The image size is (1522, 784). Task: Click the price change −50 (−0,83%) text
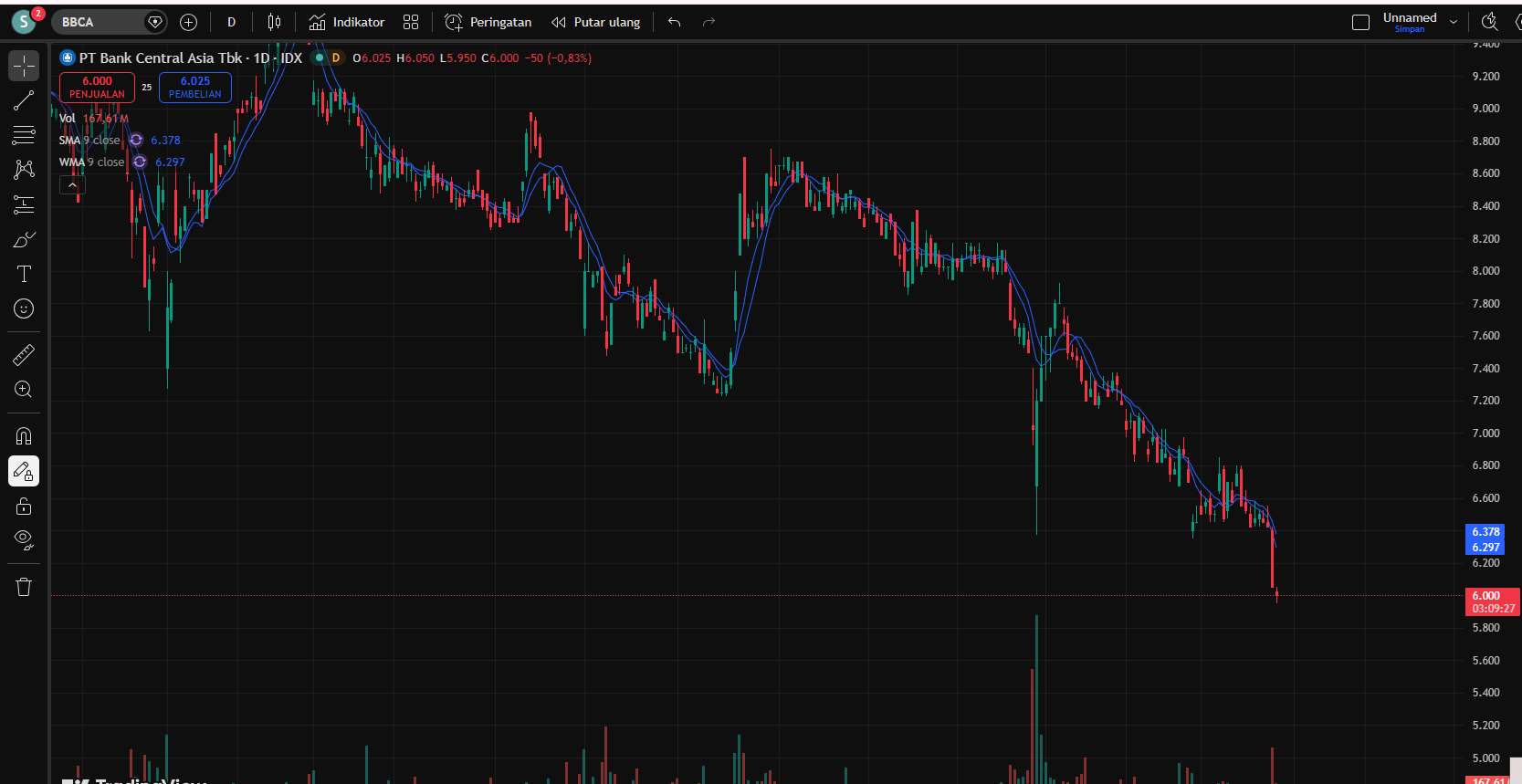[x=558, y=57]
